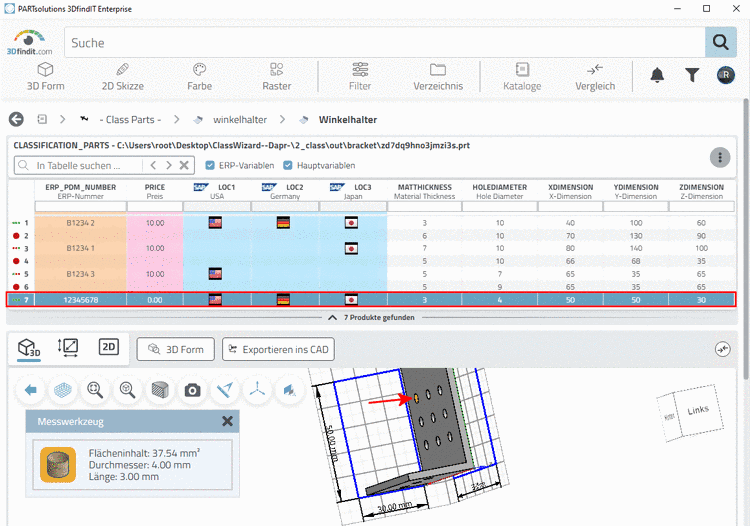
Task: Clear the table search field
Action: [184, 165]
